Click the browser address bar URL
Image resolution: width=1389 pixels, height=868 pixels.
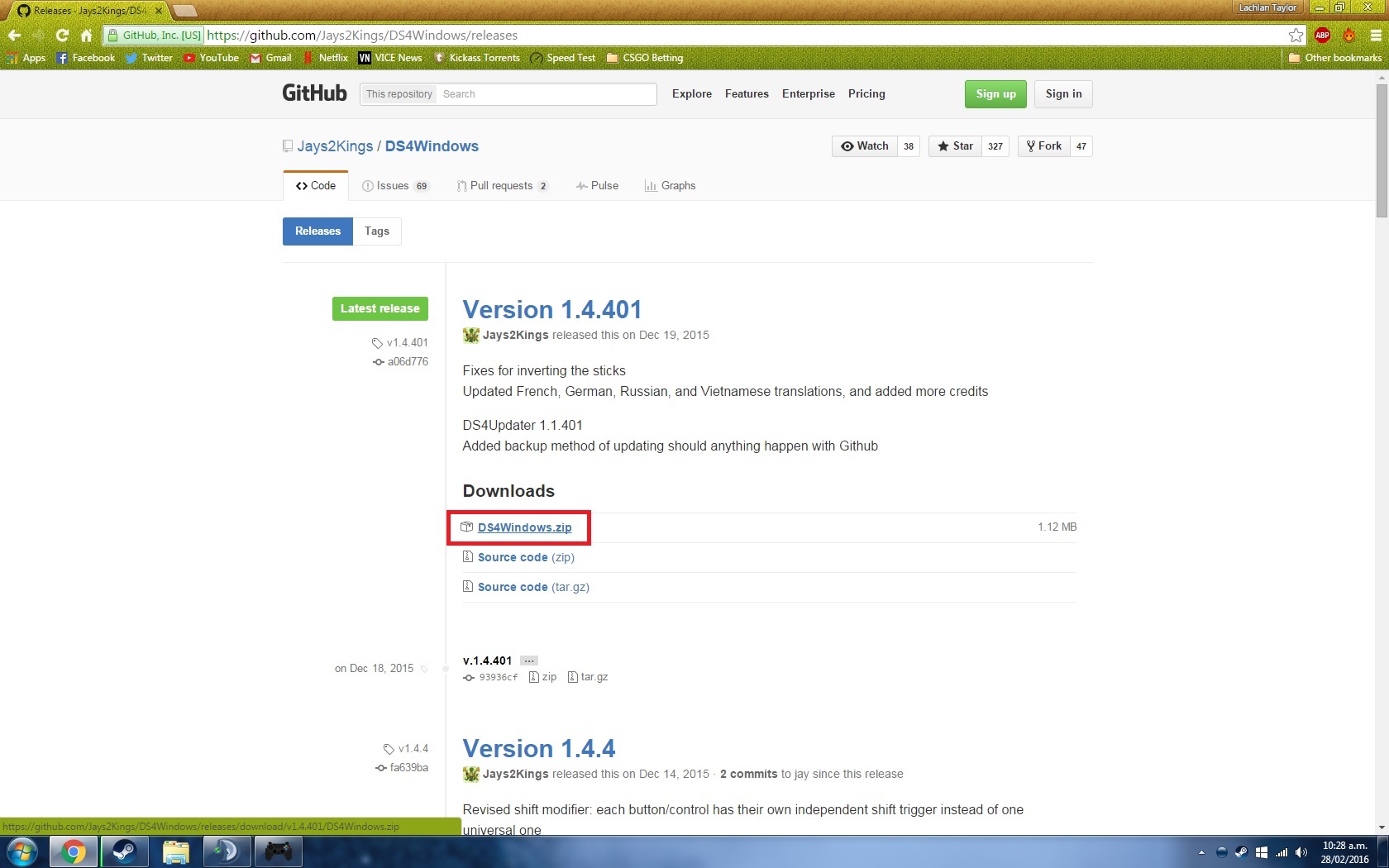point(362,36)
